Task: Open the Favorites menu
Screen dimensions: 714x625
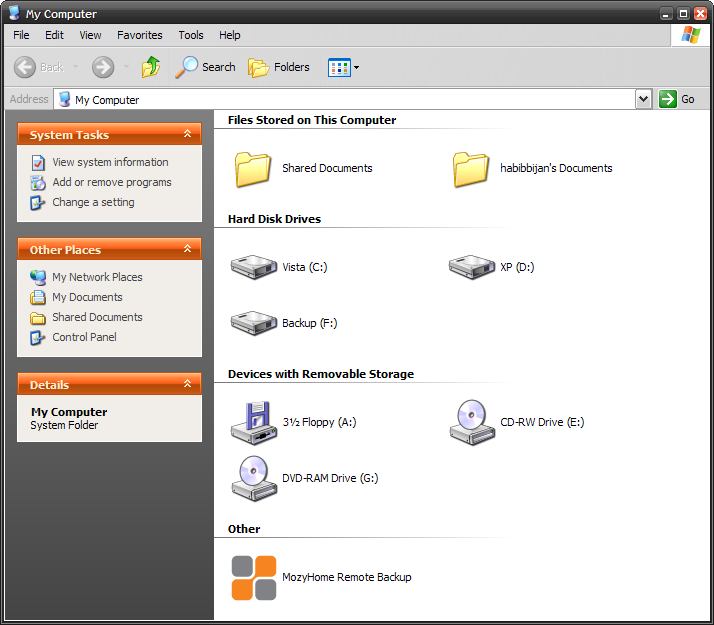Action: (139, 35)
